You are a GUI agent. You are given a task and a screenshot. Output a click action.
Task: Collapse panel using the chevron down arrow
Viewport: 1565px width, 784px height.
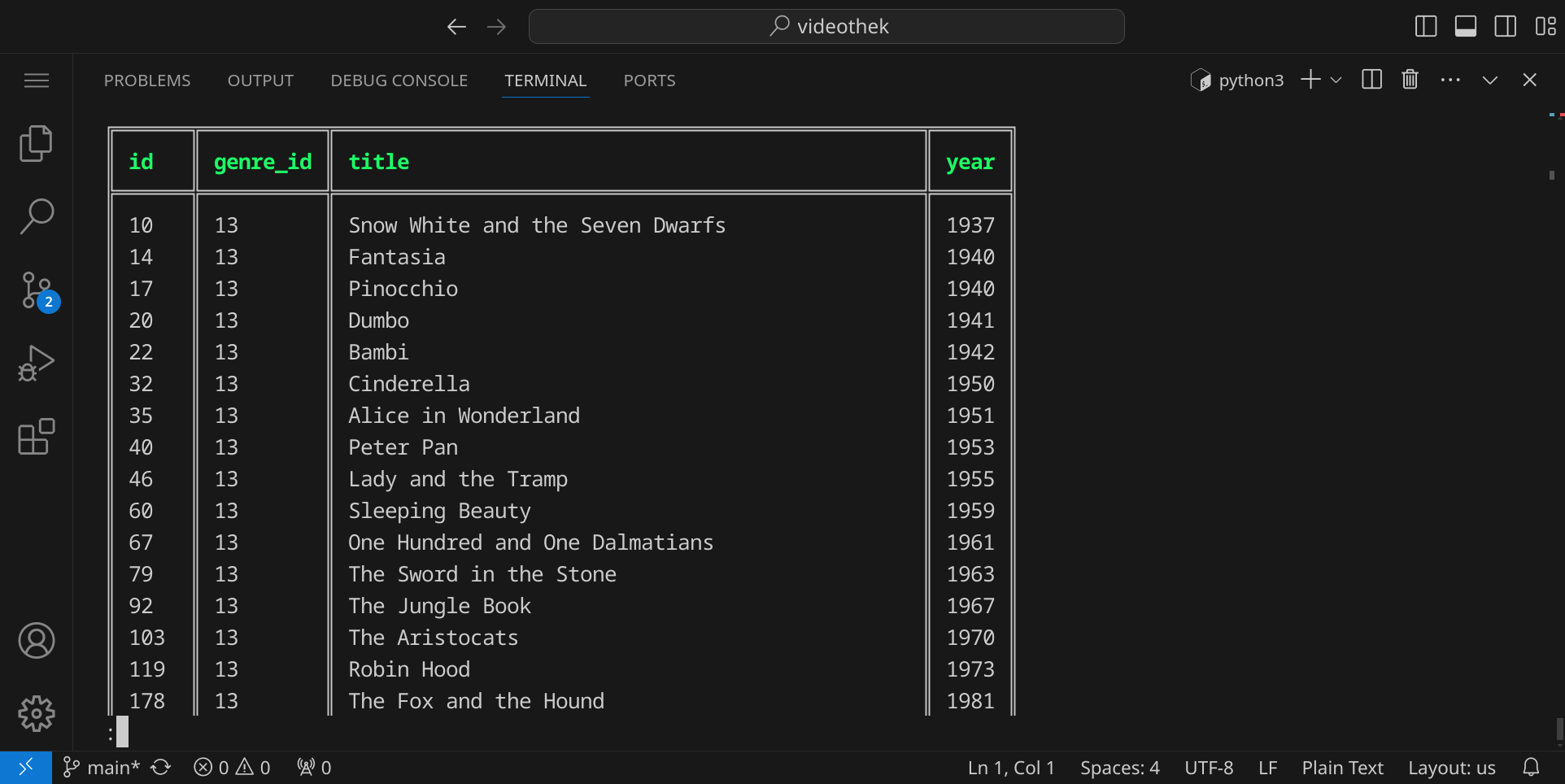(1489, 80)
